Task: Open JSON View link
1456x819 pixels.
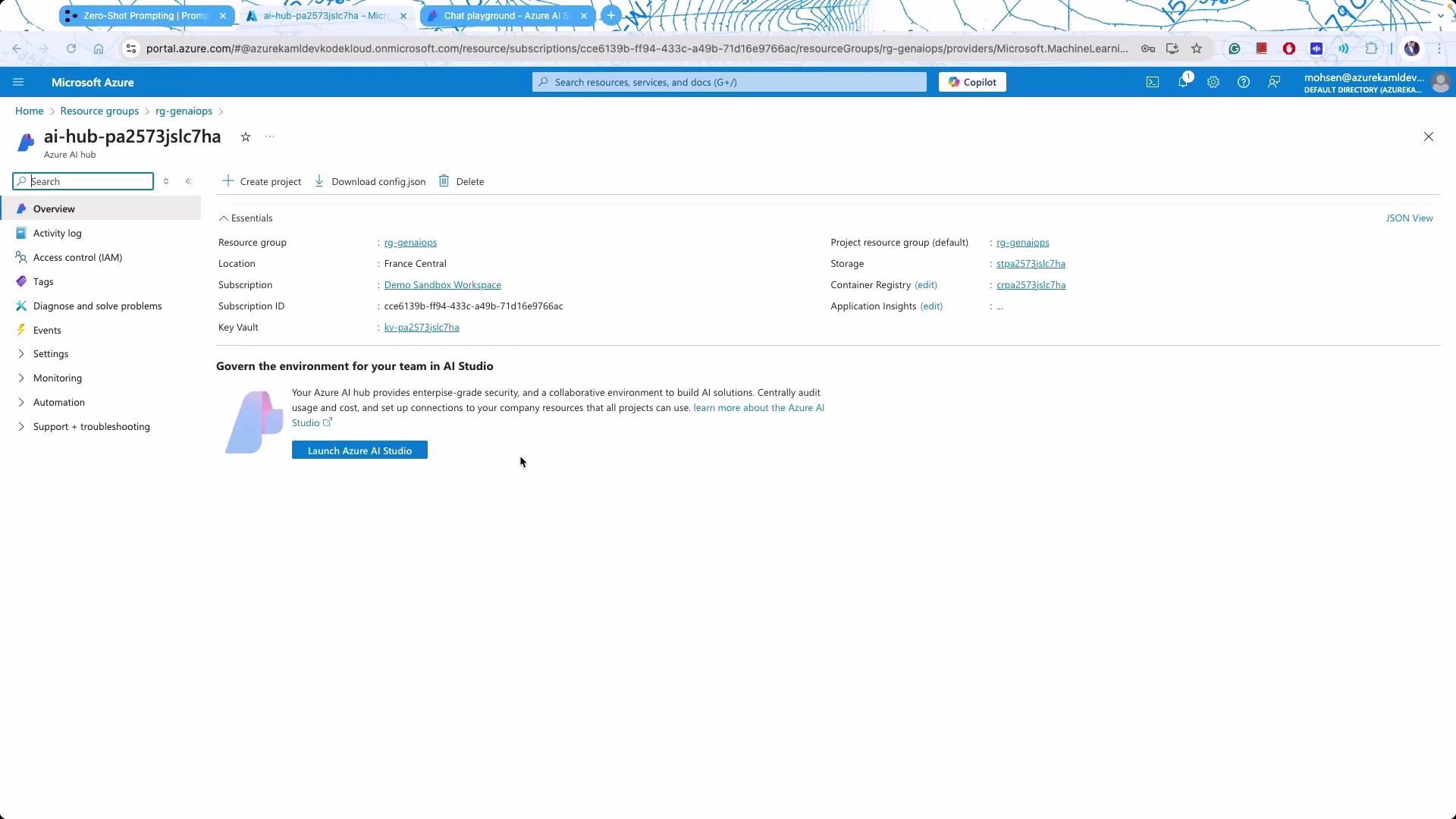Action: coord(1409,218)
